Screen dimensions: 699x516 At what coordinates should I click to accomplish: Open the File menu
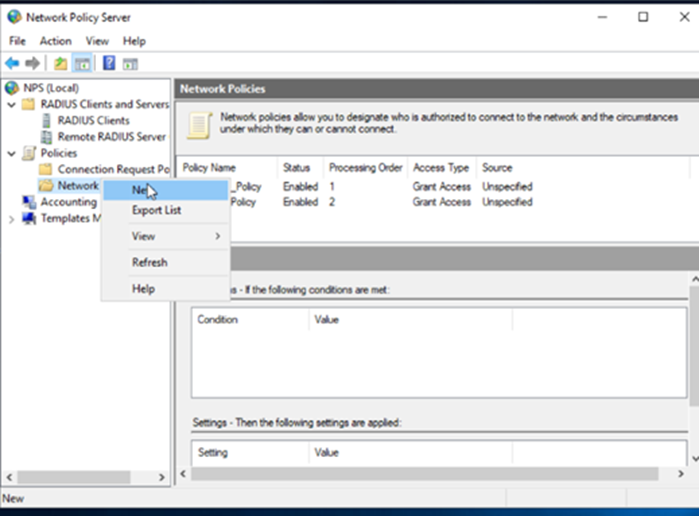click(17, 41)
